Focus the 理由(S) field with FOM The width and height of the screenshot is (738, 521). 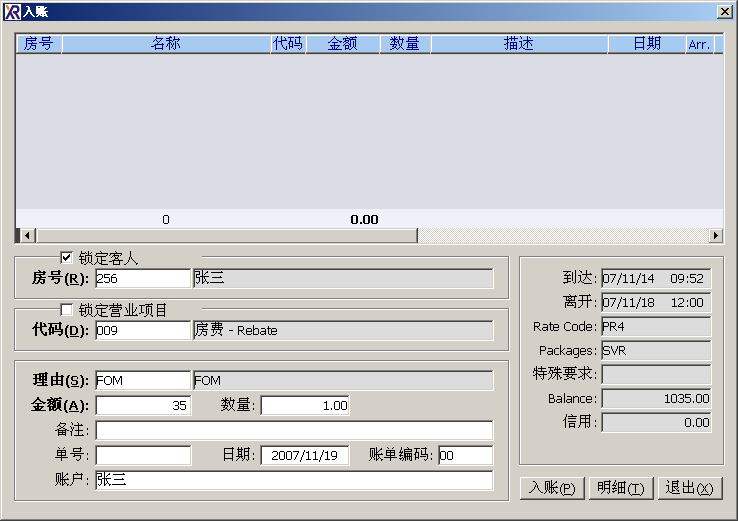143,380
